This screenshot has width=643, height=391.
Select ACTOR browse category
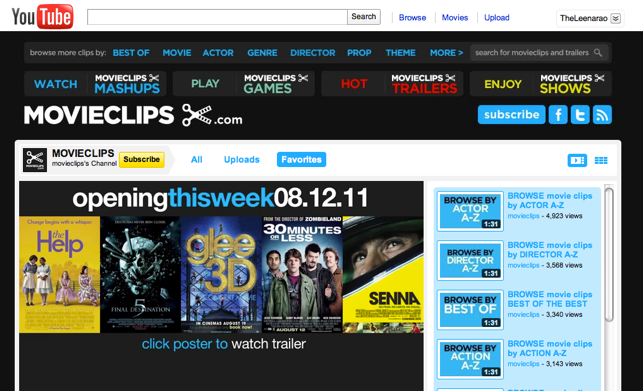[218, 53]
